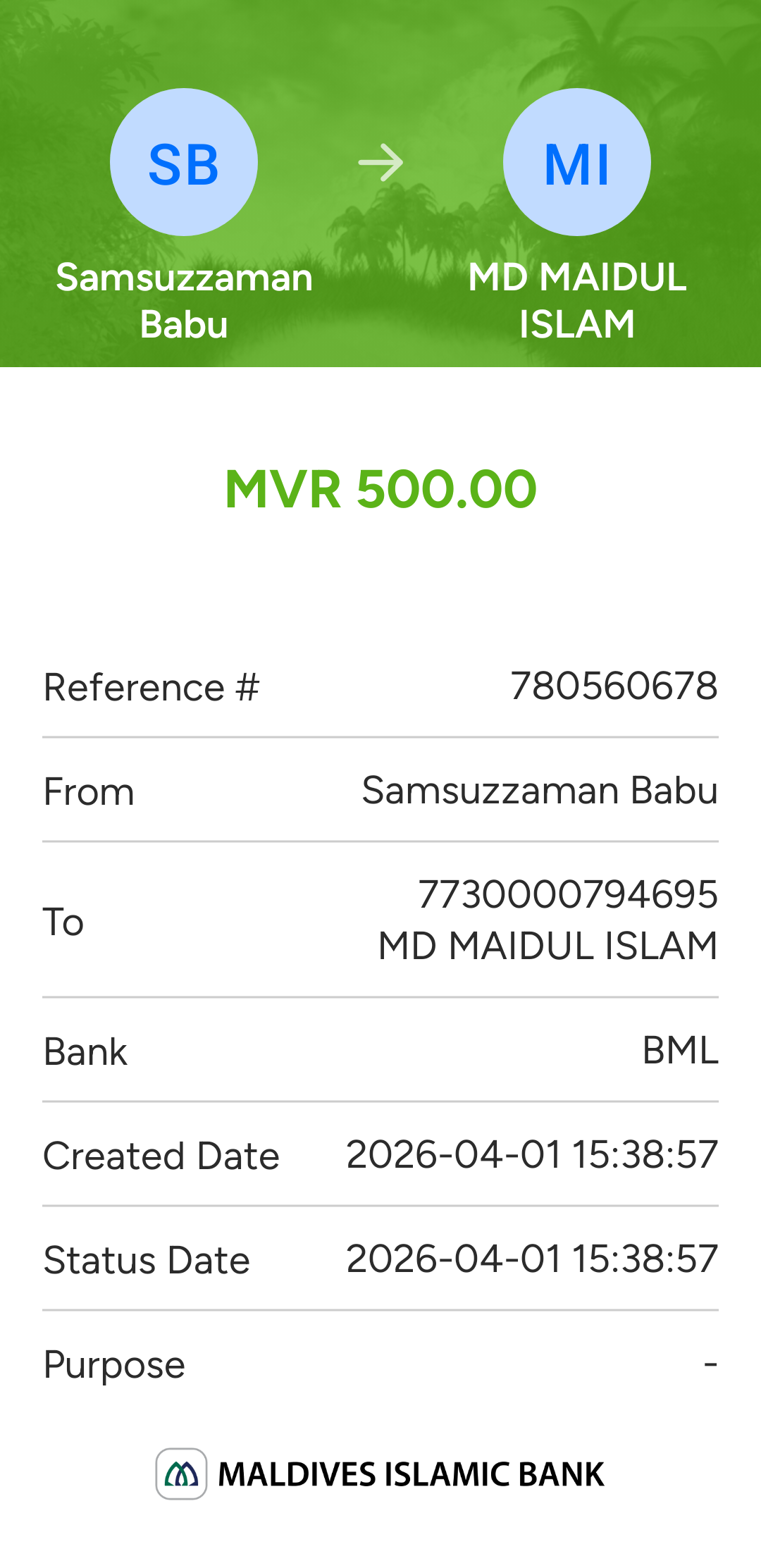Click the MALDIVES ISLAMIC BANK footer text
This screenshot has width=761, height=1568.
click(411, 1474)
